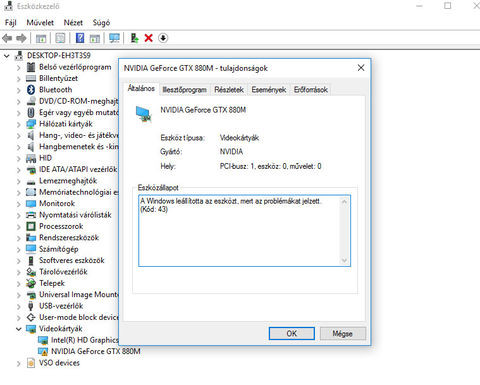Expand the HID tree node

pos(19,158)
